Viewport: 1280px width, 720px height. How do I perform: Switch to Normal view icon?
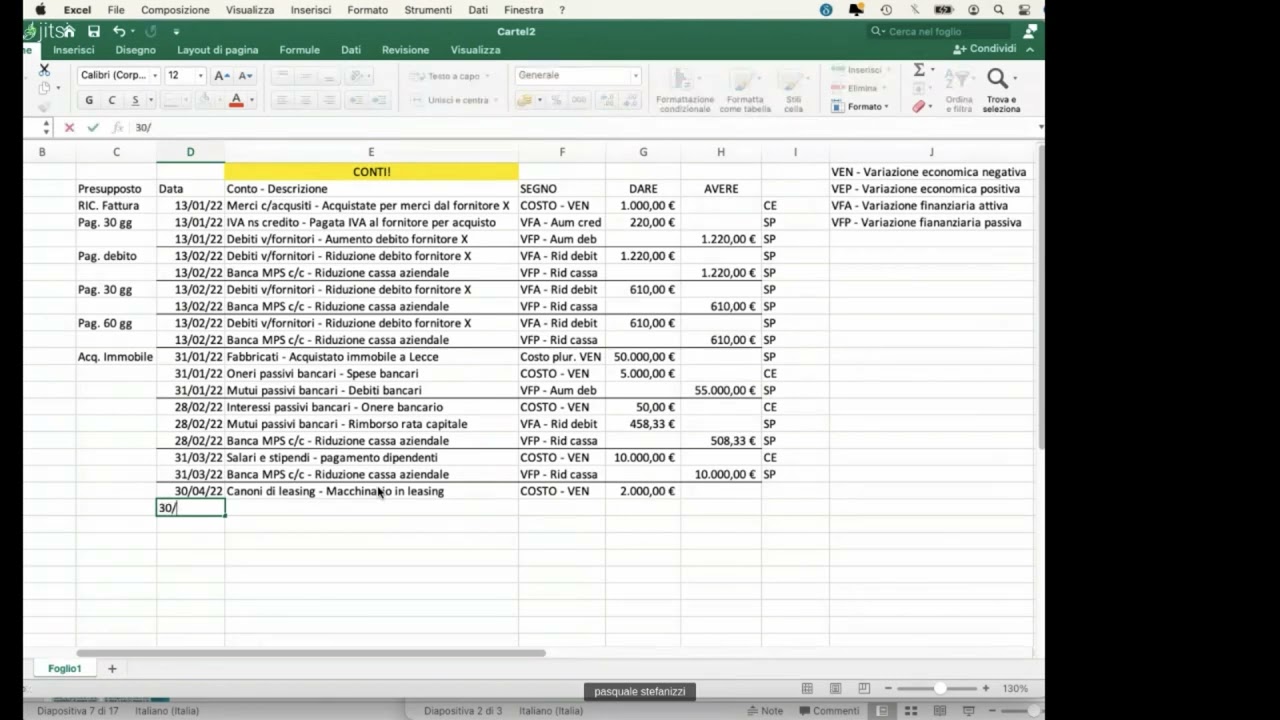[x=807, y=688]
